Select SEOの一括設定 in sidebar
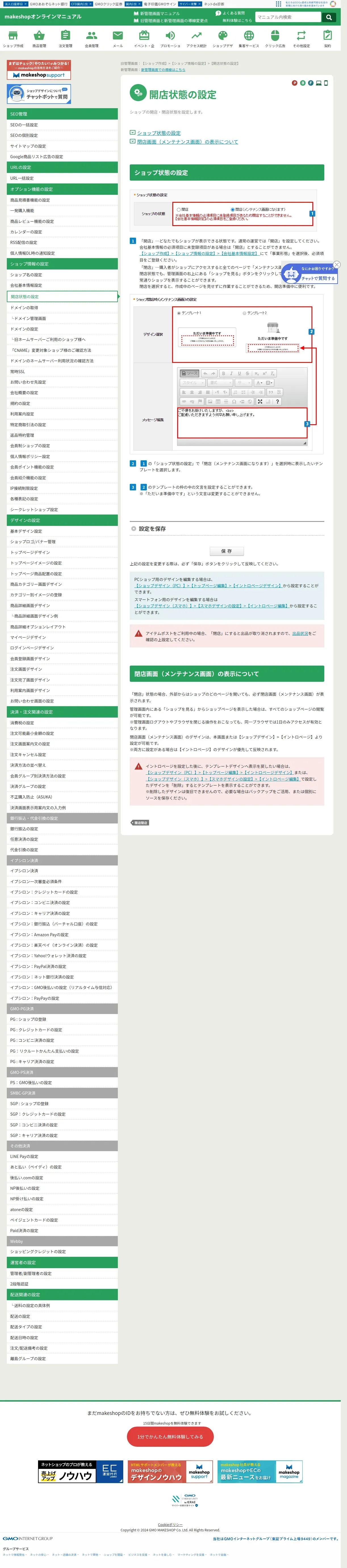Screen dimensions: 347x1568 pyautogui.click(x=62, y=125)
